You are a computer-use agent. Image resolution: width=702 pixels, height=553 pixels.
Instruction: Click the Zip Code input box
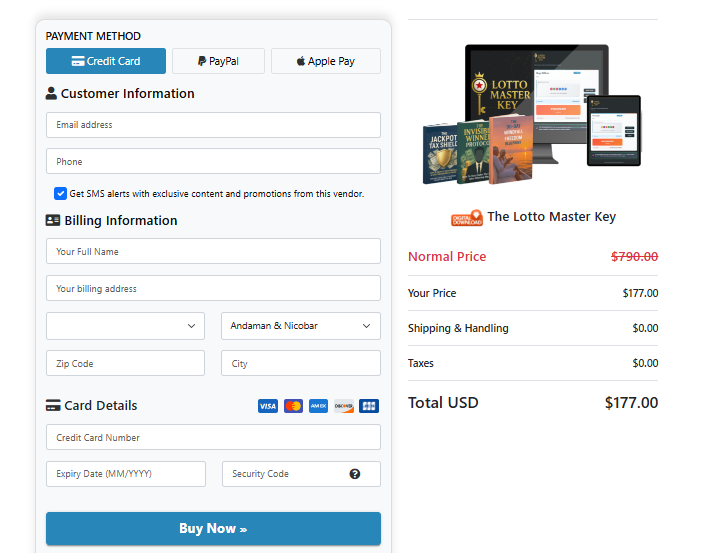click(x=126, y=364)
